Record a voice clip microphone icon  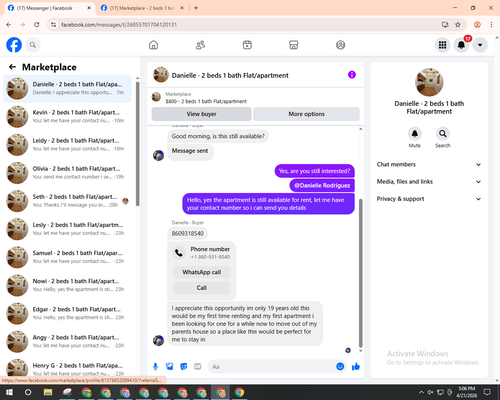tap(155, 367)
